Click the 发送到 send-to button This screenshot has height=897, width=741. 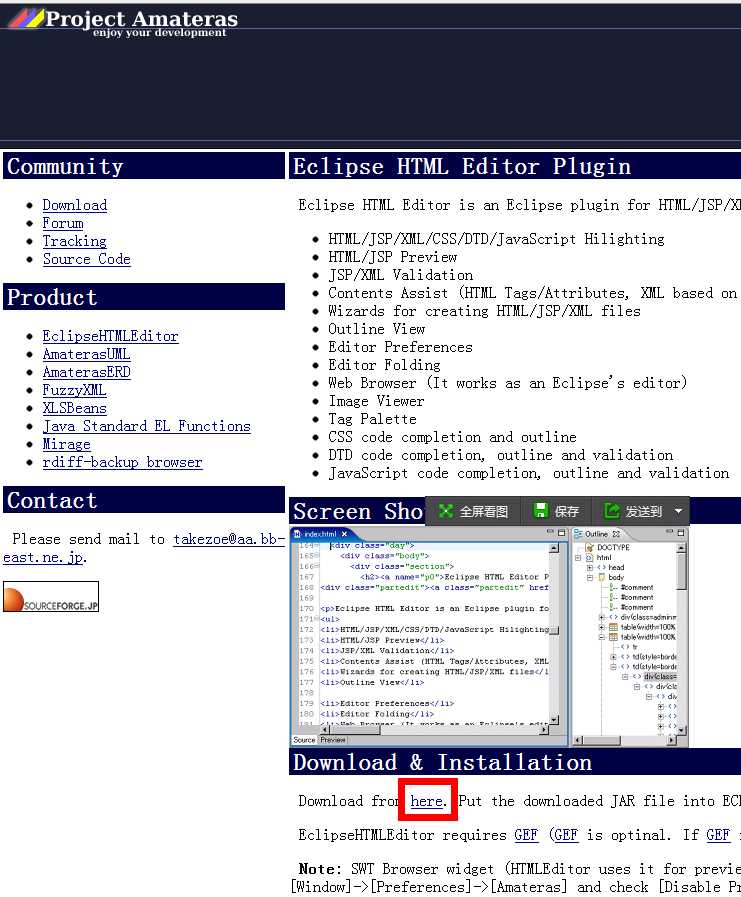pyautogui.click(x=633, y=511)
